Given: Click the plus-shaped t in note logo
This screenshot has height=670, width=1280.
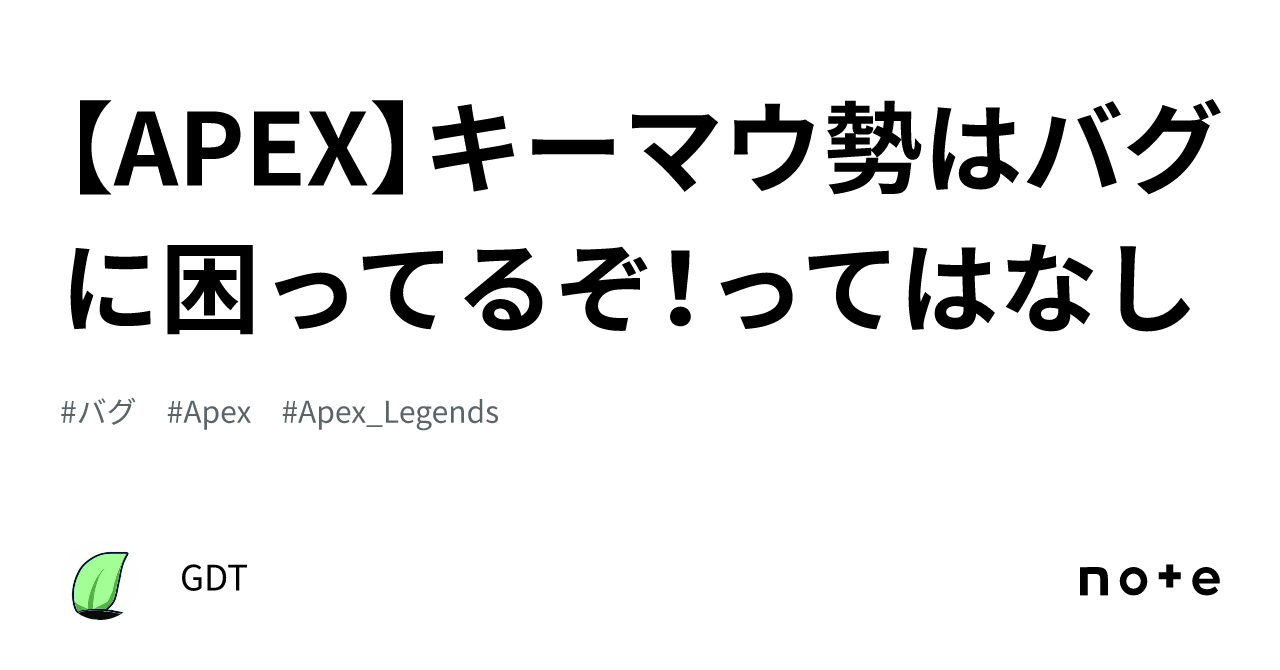Looking at the screenshot, I should point(1168,580).
